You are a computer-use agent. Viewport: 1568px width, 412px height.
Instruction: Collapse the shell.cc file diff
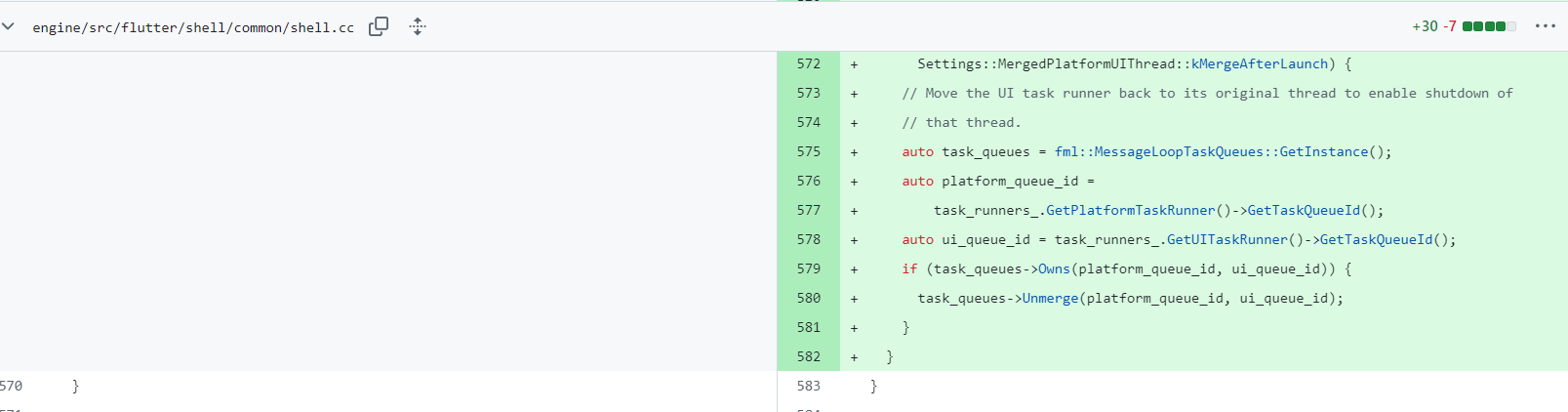point(9,26)
